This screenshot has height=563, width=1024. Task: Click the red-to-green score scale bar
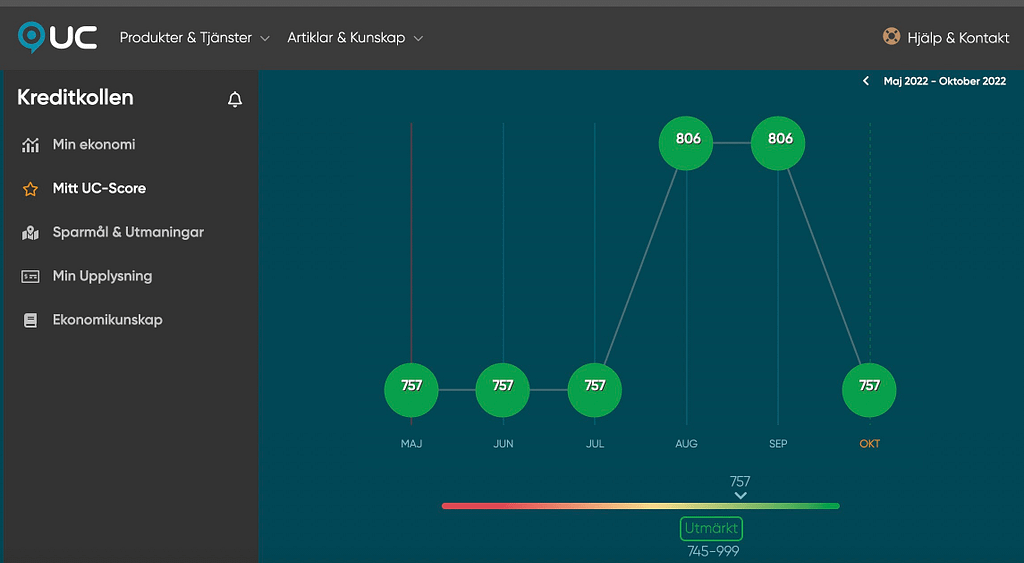coord(640,506)
